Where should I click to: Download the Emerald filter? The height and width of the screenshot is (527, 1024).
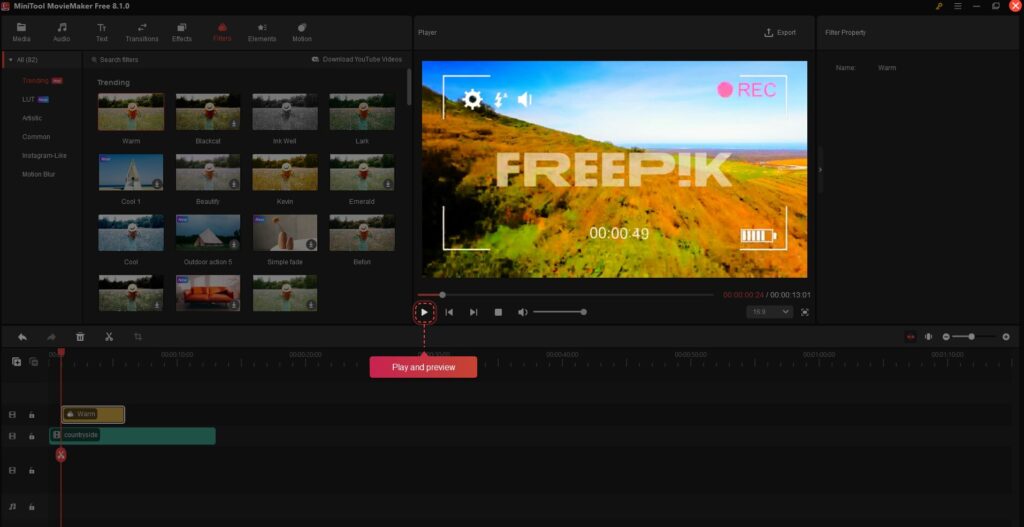pos(388,184)
